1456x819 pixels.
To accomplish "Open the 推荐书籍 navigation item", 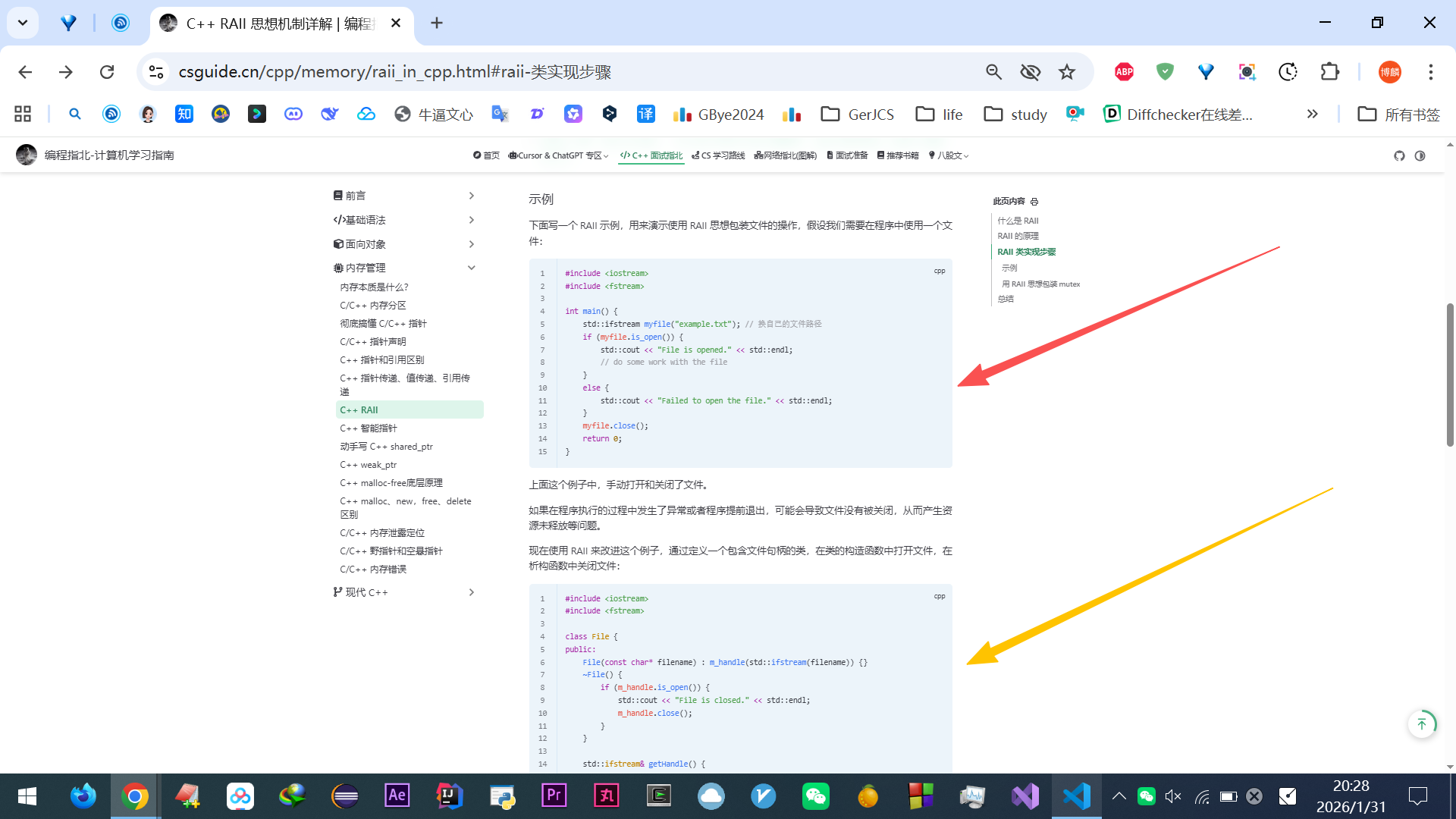I will pyautogui.click(x=897, y=155).
